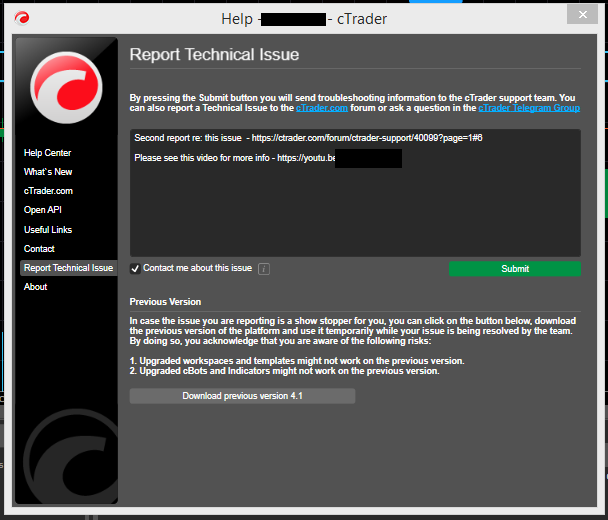Go to cTrader.com from sidebar menu
The height and width of the screenshot is (520, 608).
[x=48, y=191]
